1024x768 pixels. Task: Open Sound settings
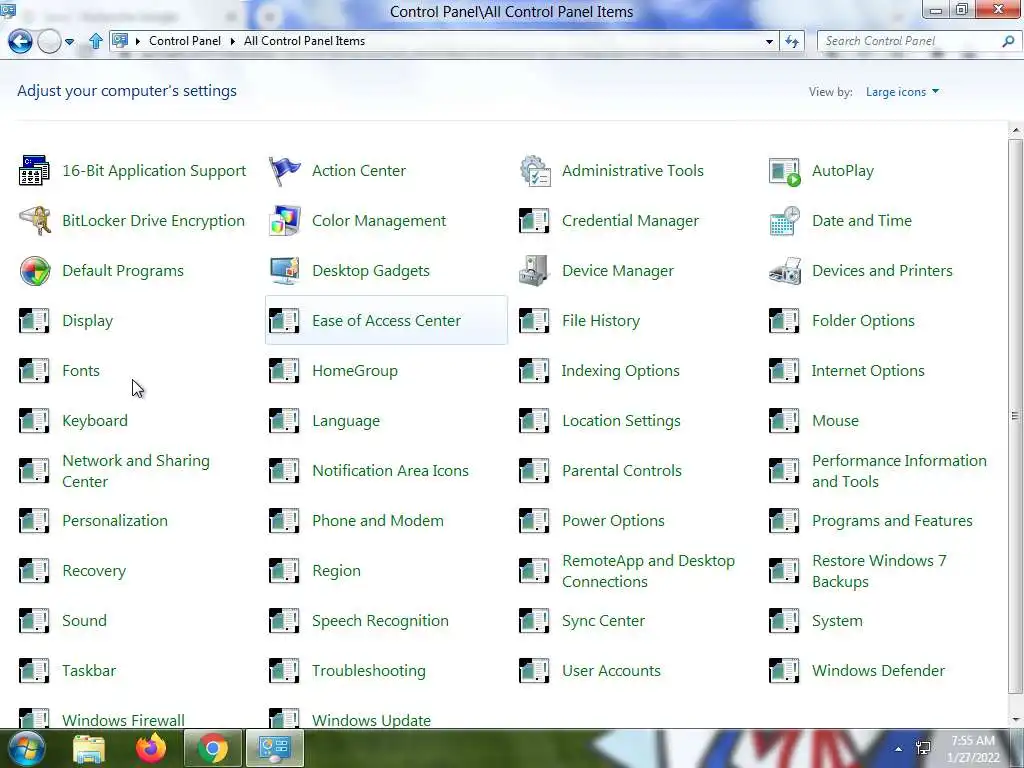pos(84,621)
